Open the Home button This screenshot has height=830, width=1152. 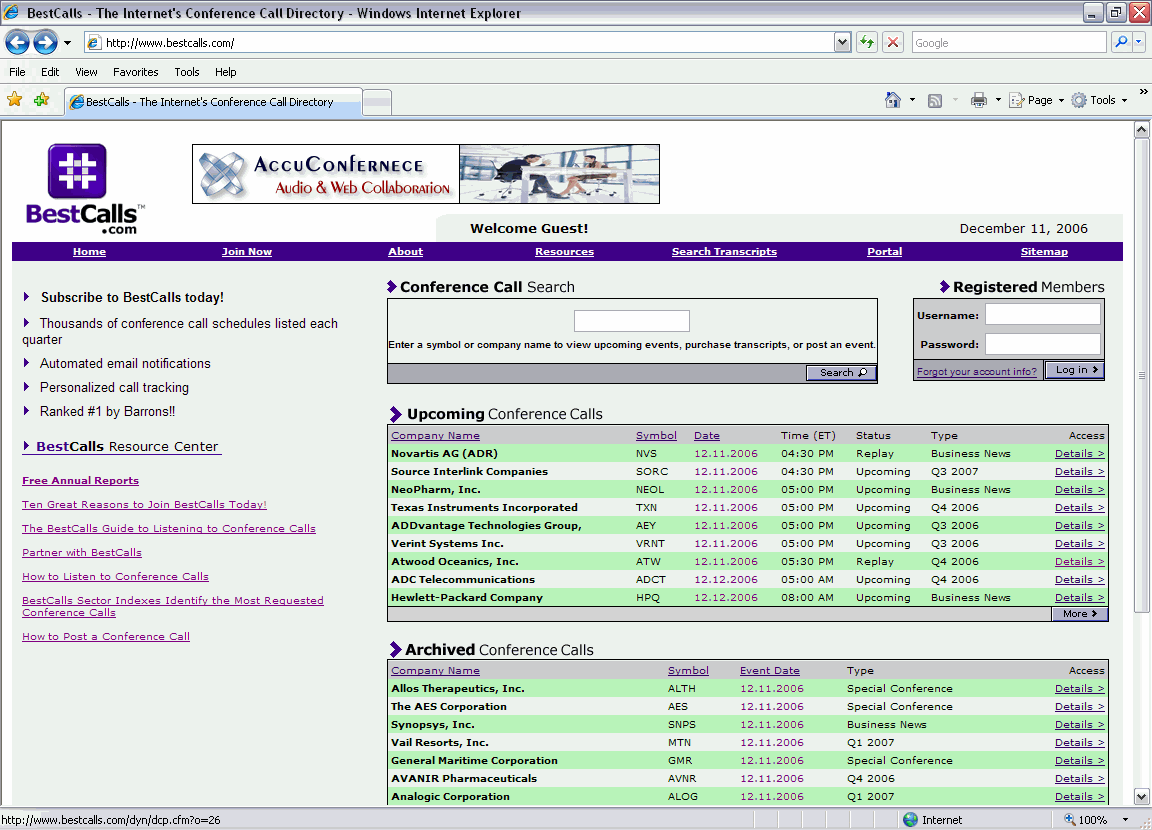pyautogui.click(x=889, y=100)
